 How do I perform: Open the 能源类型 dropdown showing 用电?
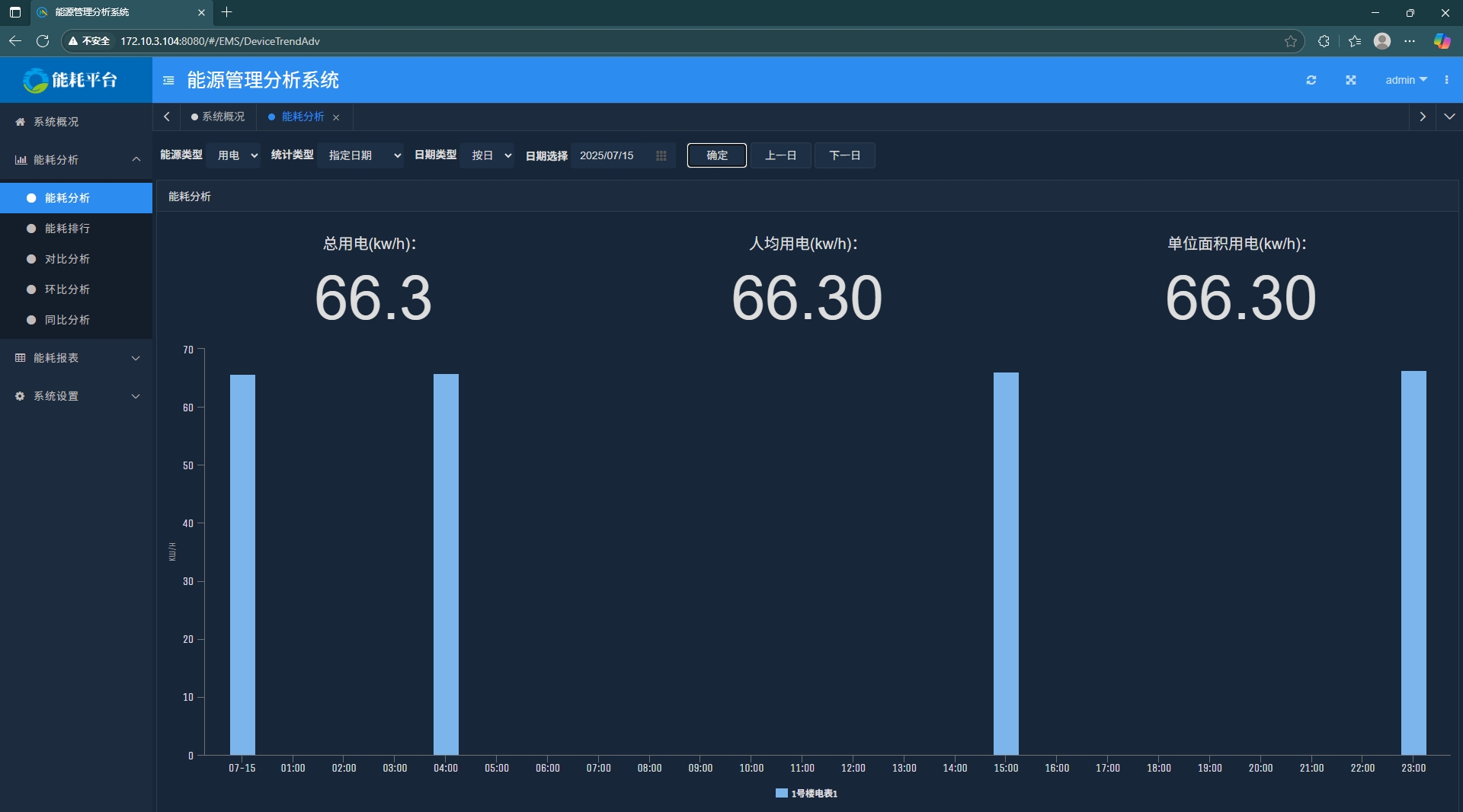[x=234, y=155]
